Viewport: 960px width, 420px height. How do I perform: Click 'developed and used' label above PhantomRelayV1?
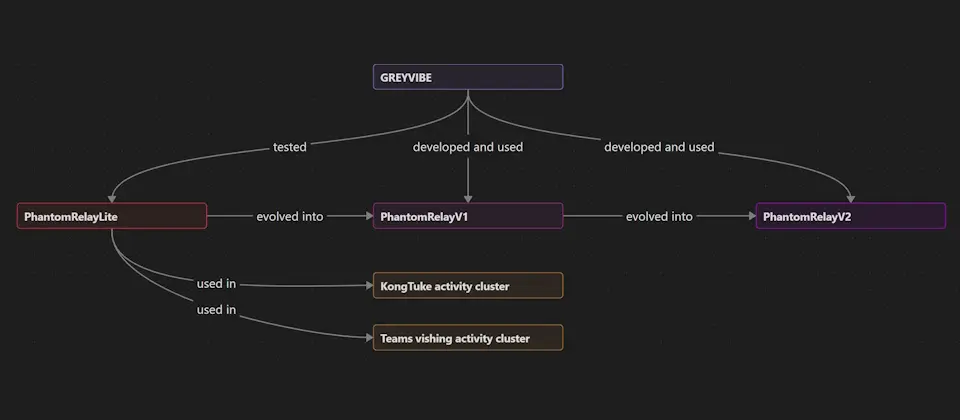point(468,147)
